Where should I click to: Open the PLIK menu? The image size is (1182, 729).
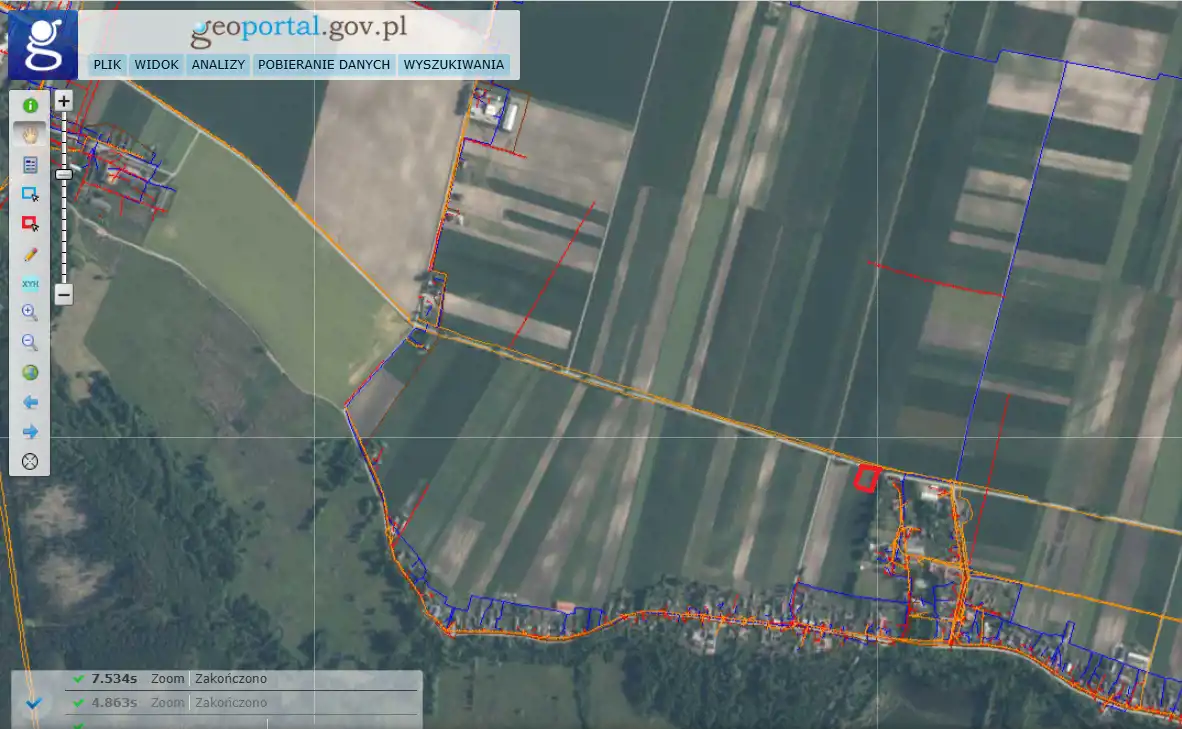click(x=107, y=65)
